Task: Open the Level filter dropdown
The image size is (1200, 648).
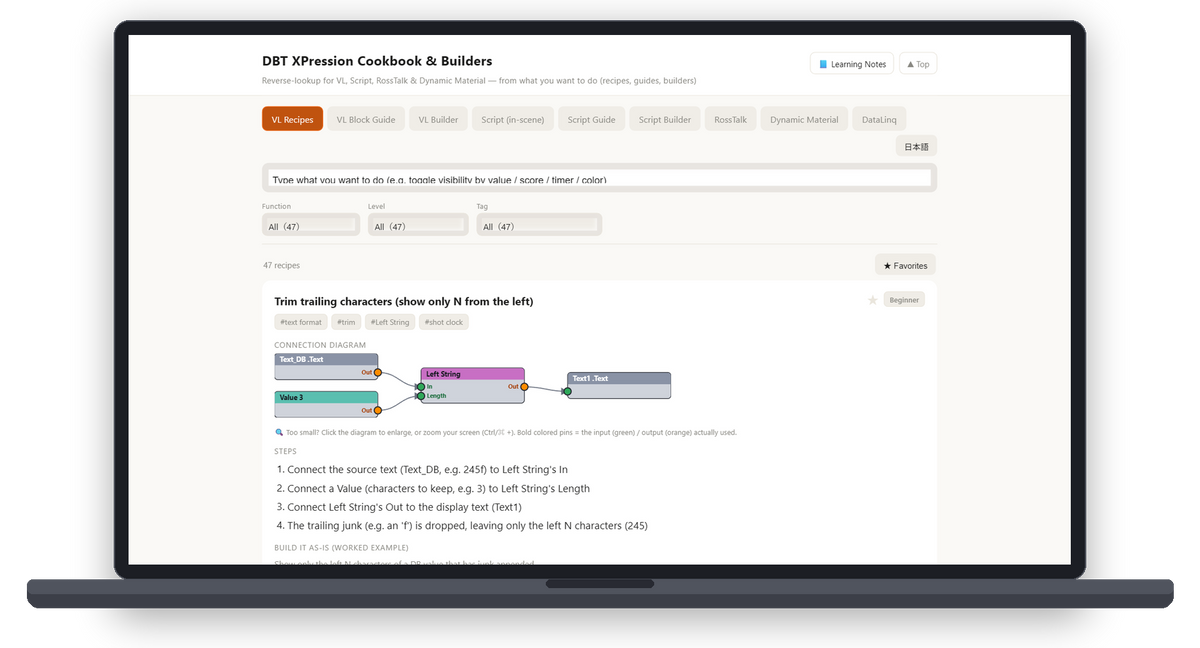Action: 418,225
